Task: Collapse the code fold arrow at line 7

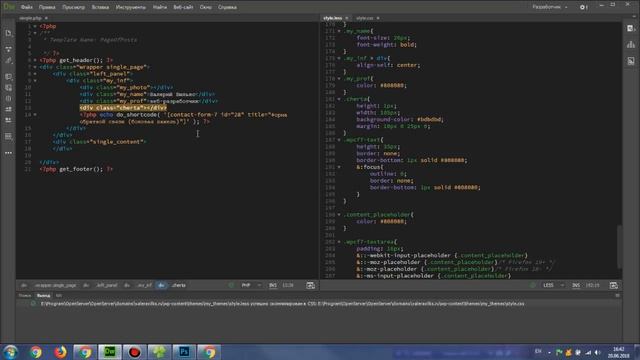Action: [35, 67]
